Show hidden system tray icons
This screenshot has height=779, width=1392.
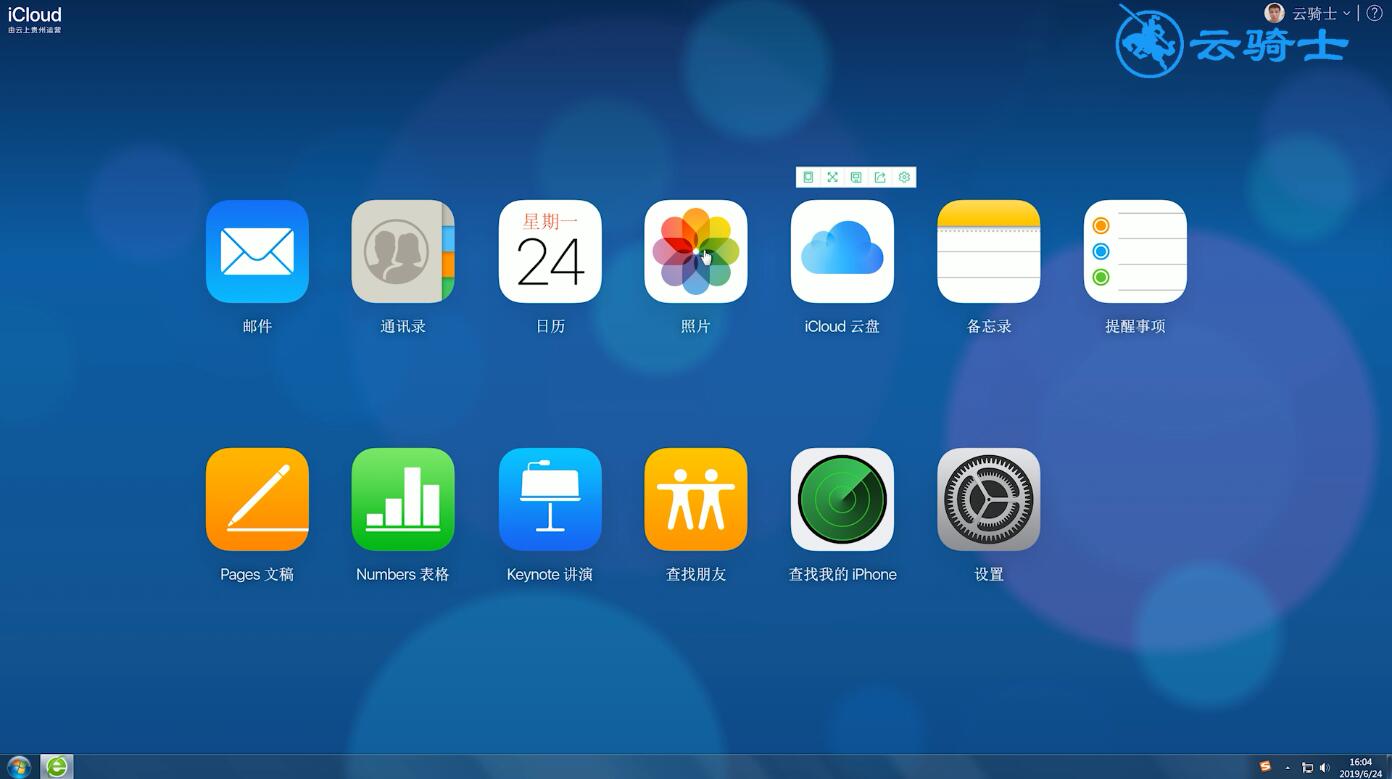1287,768
